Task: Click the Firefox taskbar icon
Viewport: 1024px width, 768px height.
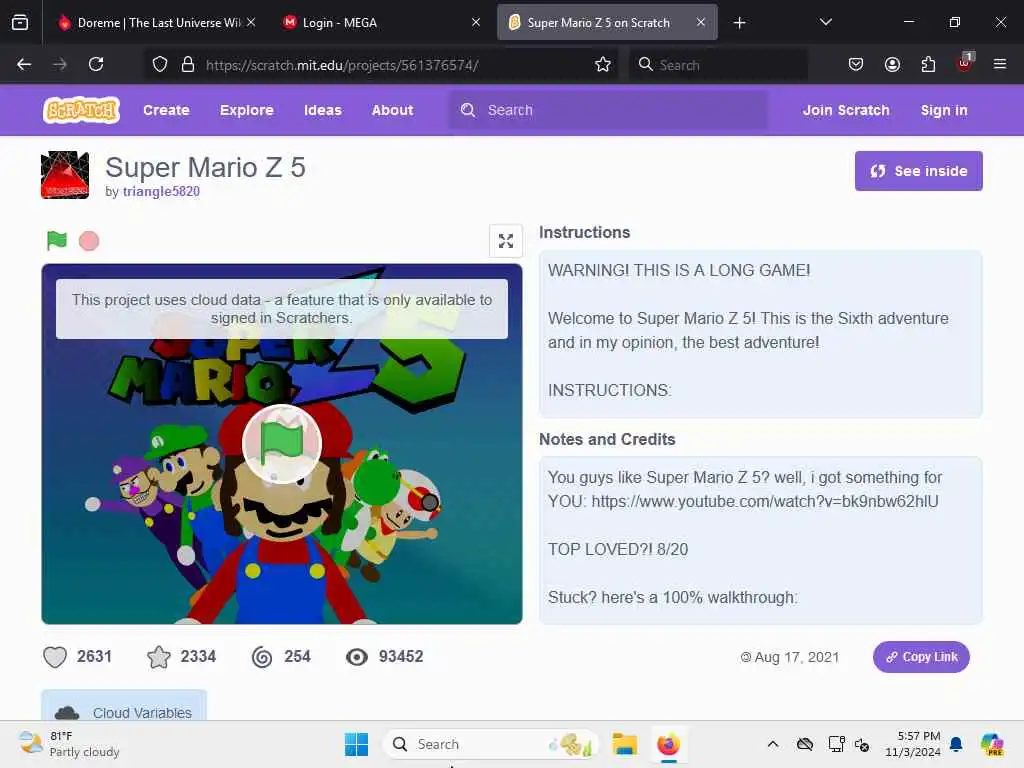Action: point(668,744)
